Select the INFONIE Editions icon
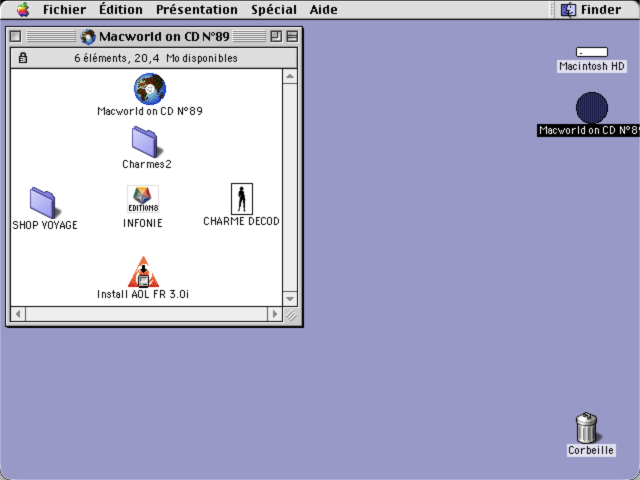Image resolution: width=640 pixels, height=480 pixels. (142, 199)
